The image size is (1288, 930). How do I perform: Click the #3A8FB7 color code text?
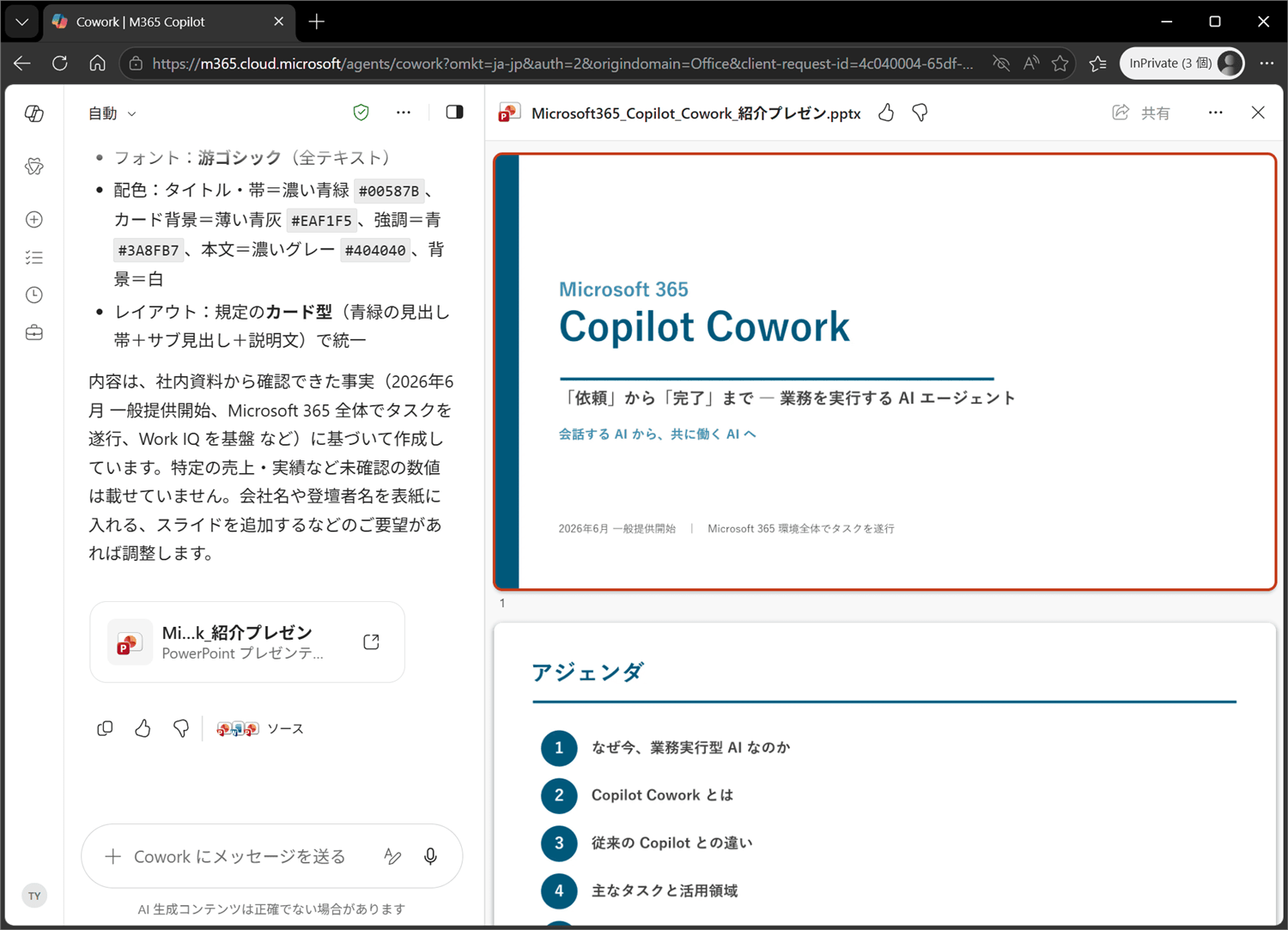click(x=149, y=251)
